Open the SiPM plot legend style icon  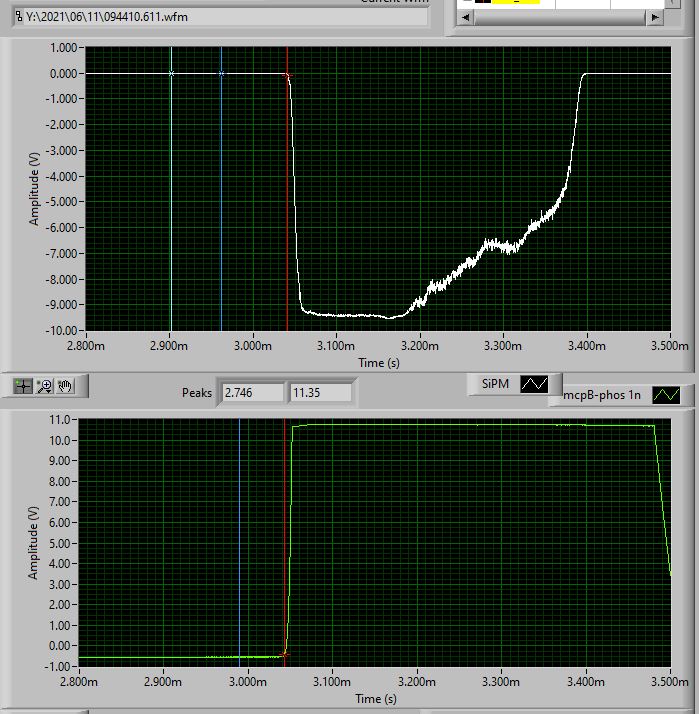click(x=534, y=384)
